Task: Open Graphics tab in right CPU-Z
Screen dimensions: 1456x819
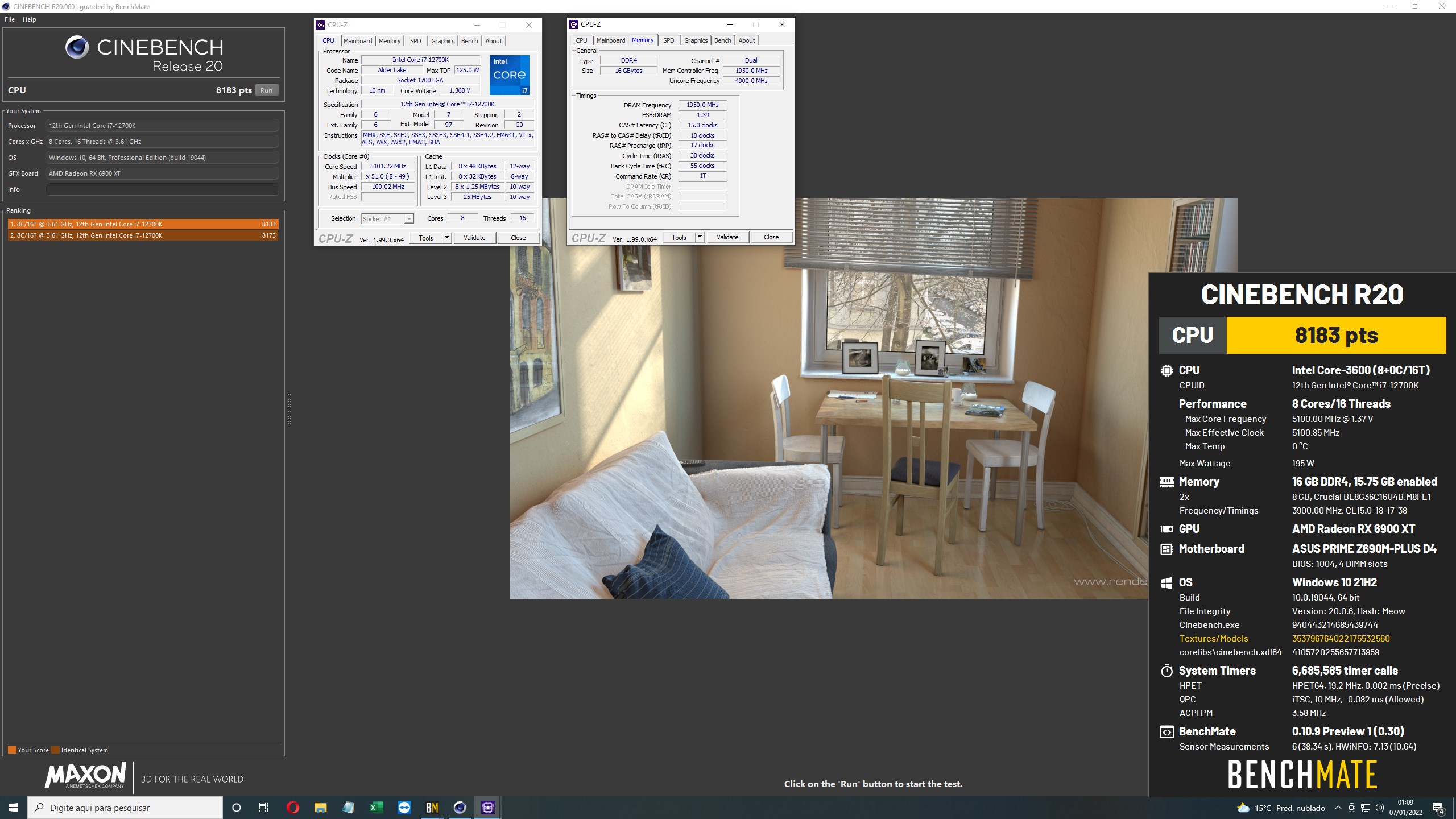Action: [696, 40]
